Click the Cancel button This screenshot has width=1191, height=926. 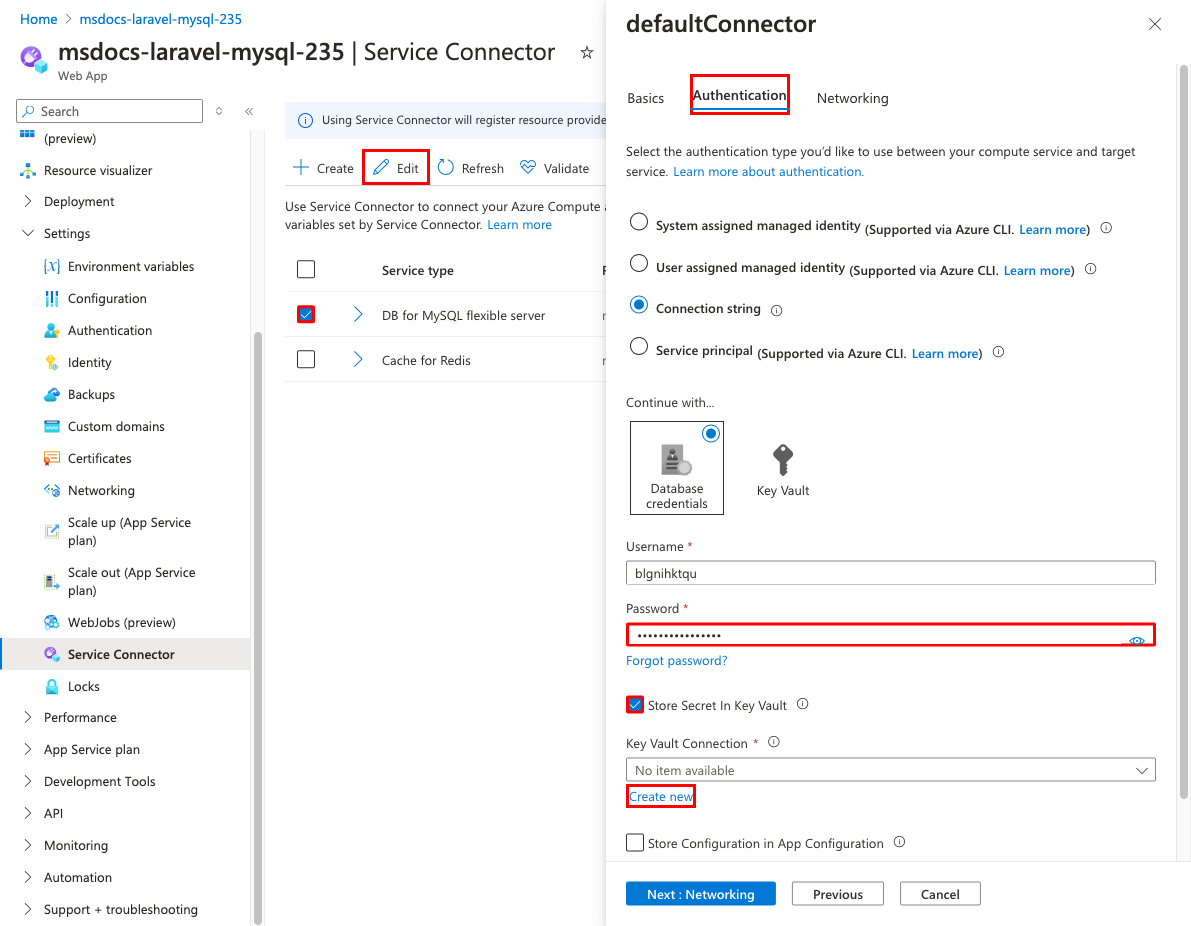(x=940, y=894)
